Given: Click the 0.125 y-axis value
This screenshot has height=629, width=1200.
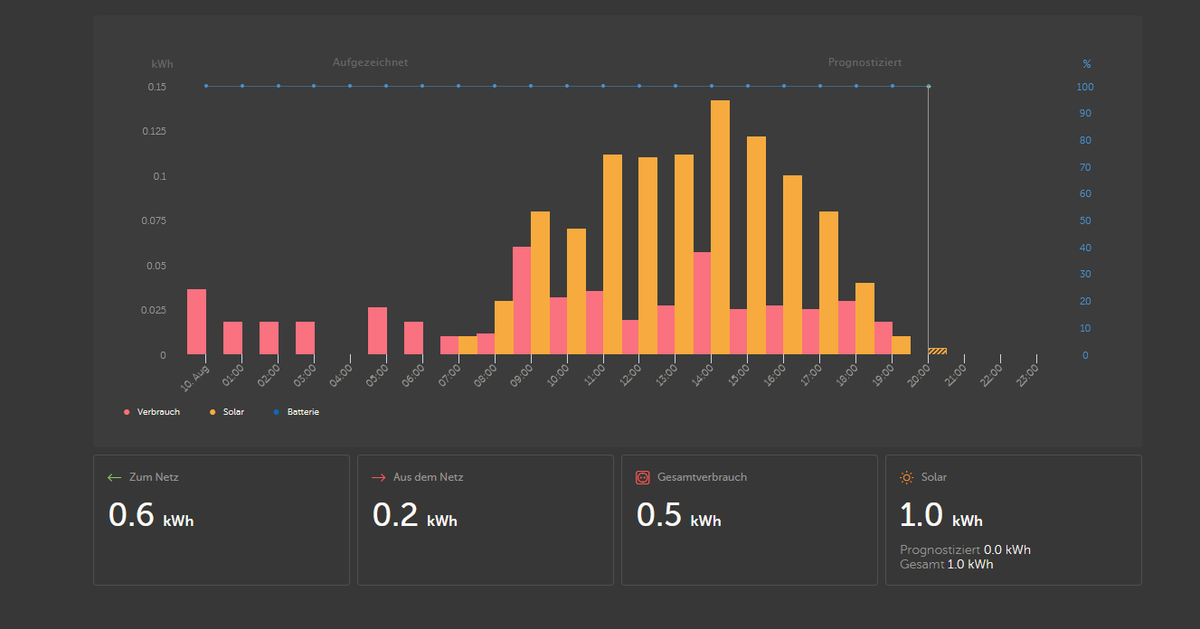Looking at the screenshot, I should pos(153,132).
